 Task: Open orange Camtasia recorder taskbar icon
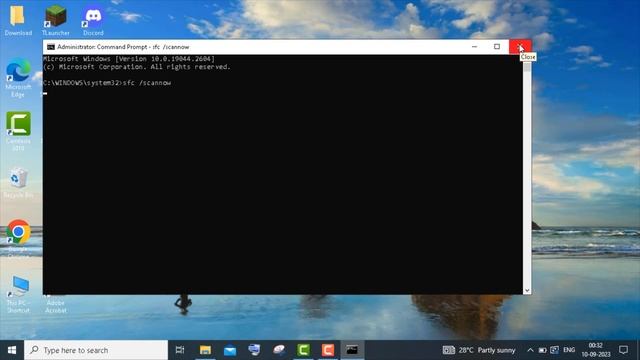point(328,350)
